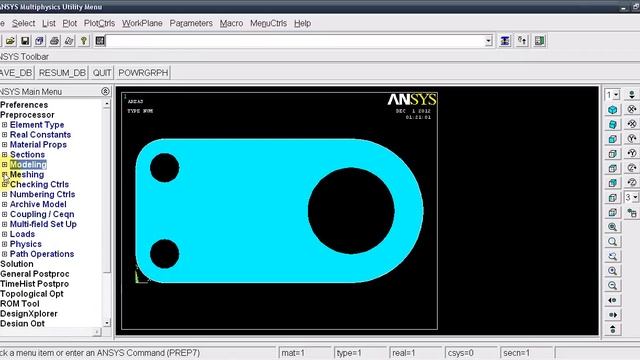Toggle Dynamic Model Mode icon

point(632,213)
